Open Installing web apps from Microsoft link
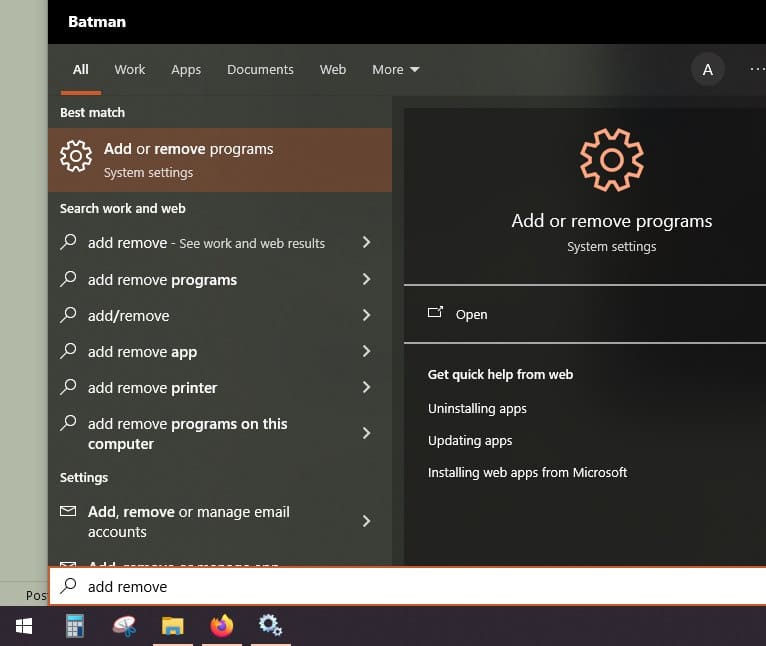766x646 pixels. pyautogui.click(x=528, y=473)
